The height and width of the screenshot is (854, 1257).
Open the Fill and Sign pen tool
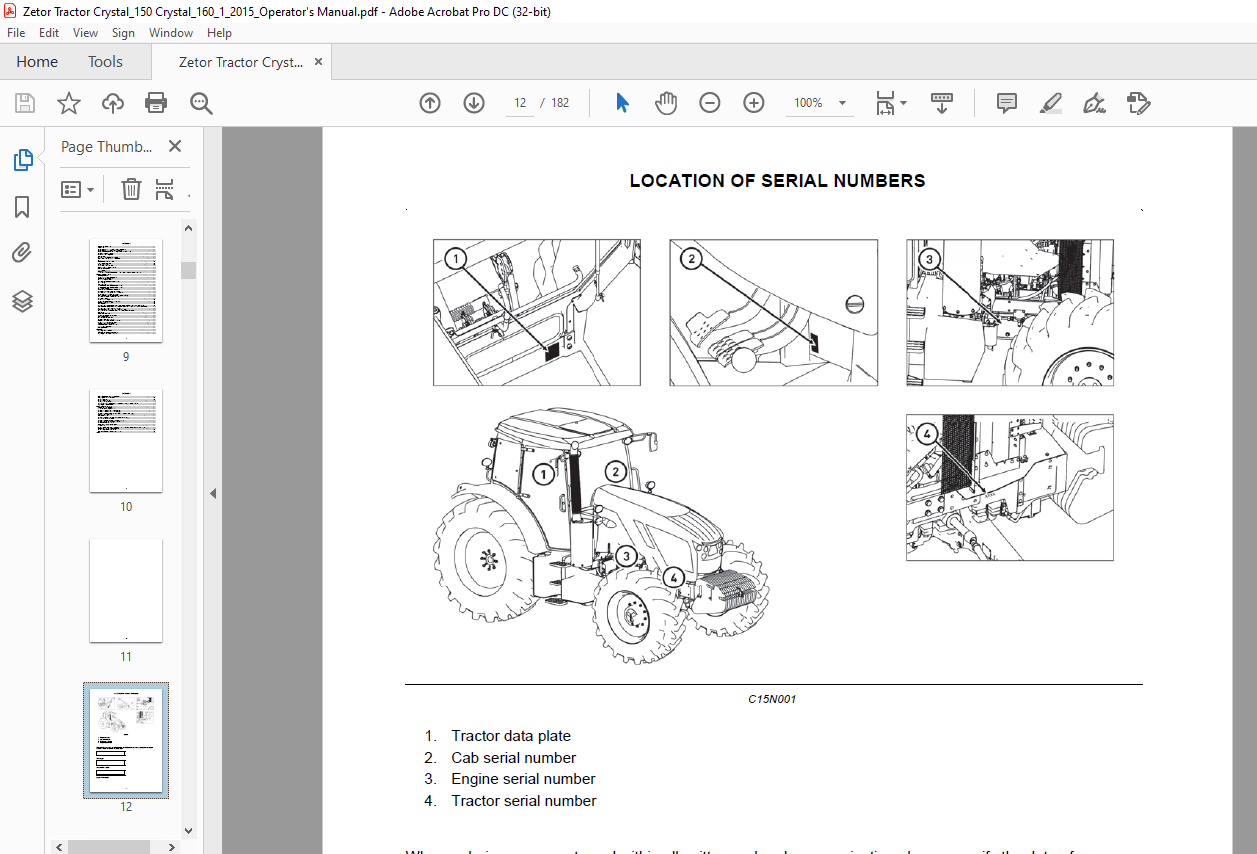click(x=1094, y=103)
